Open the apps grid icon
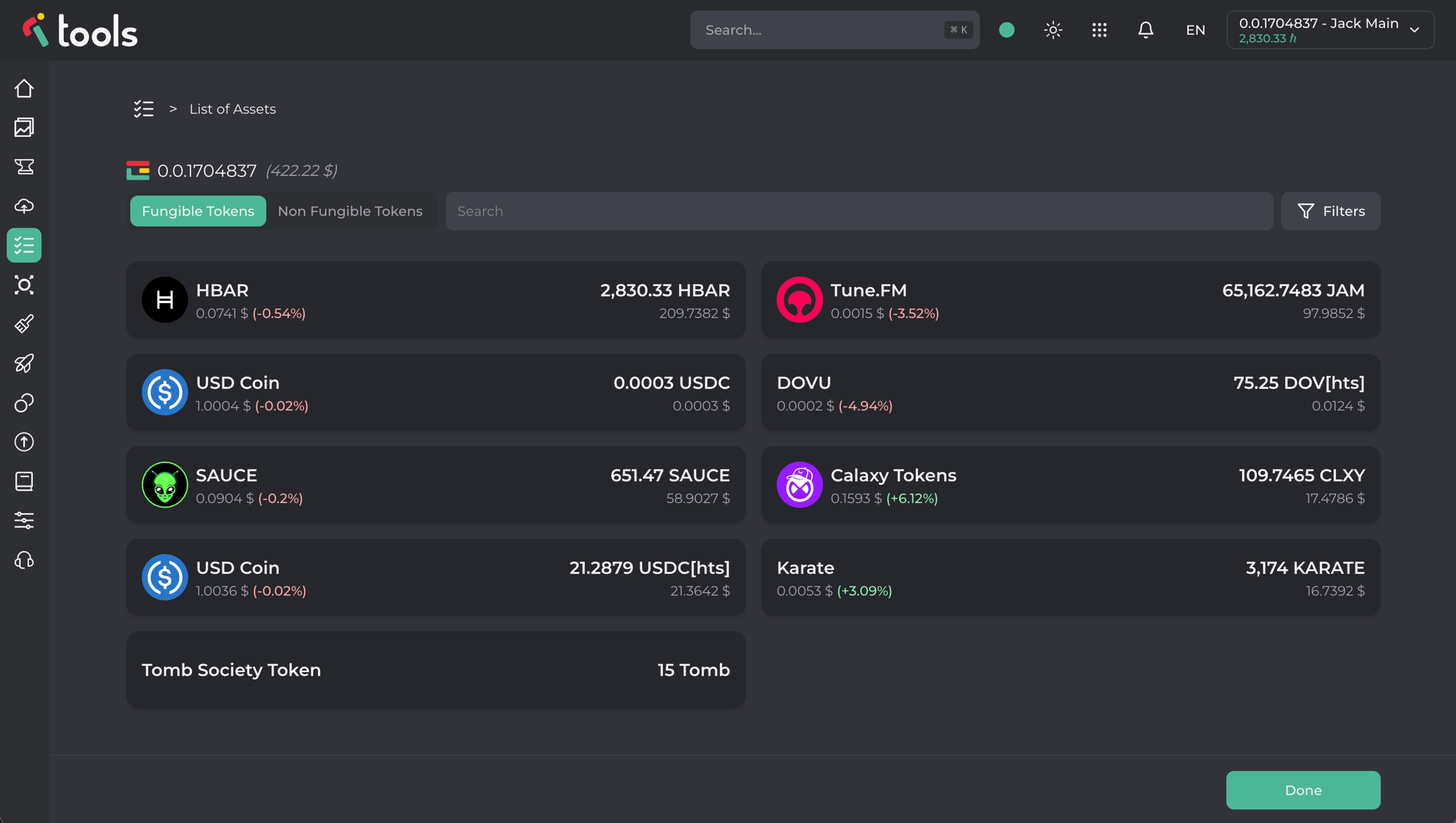The height and width of the screenshot is (823, 1456). pyautogui.click(x=1099, y=30)
